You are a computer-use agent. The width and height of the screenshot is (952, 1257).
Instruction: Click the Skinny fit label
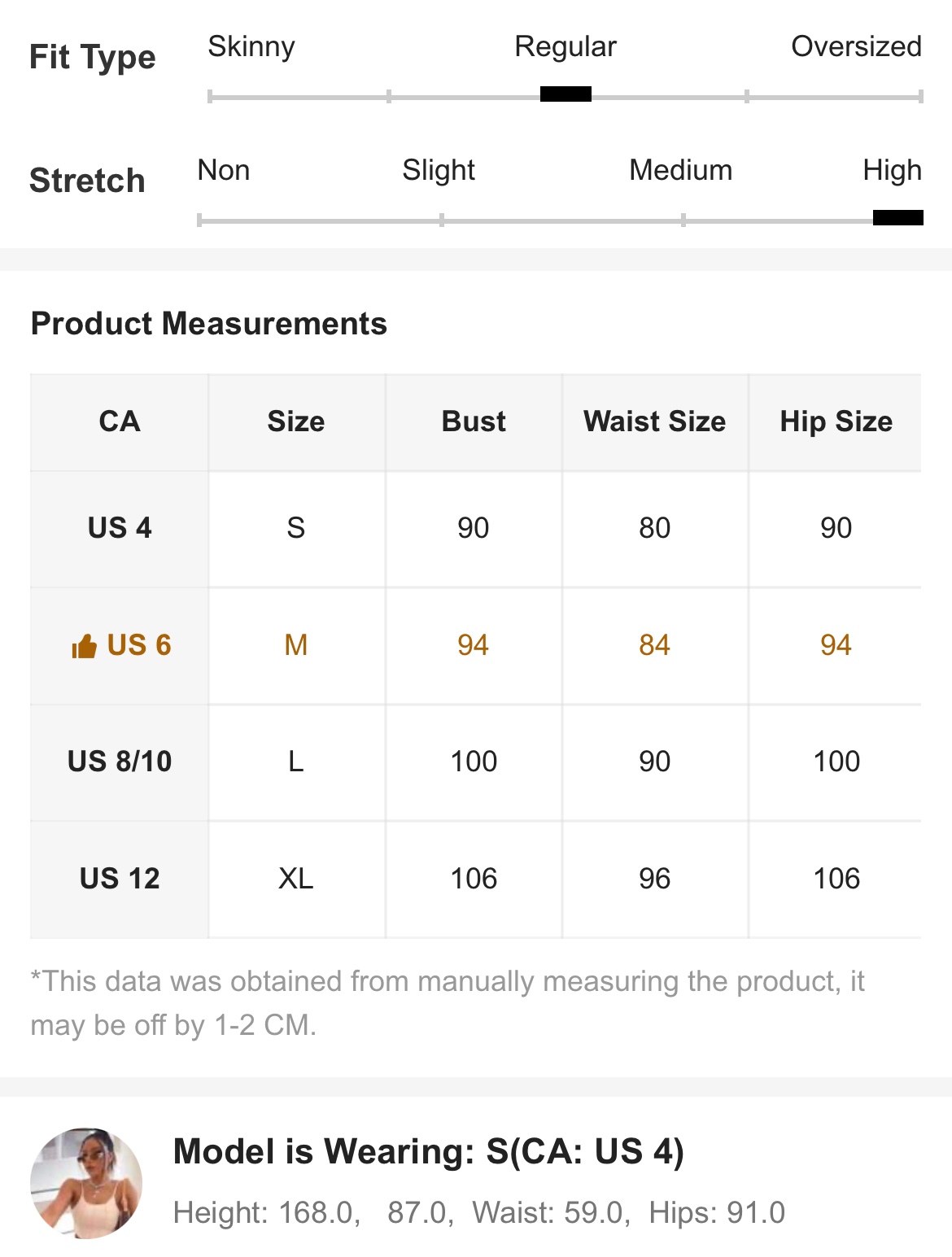[x=251, y=46]
